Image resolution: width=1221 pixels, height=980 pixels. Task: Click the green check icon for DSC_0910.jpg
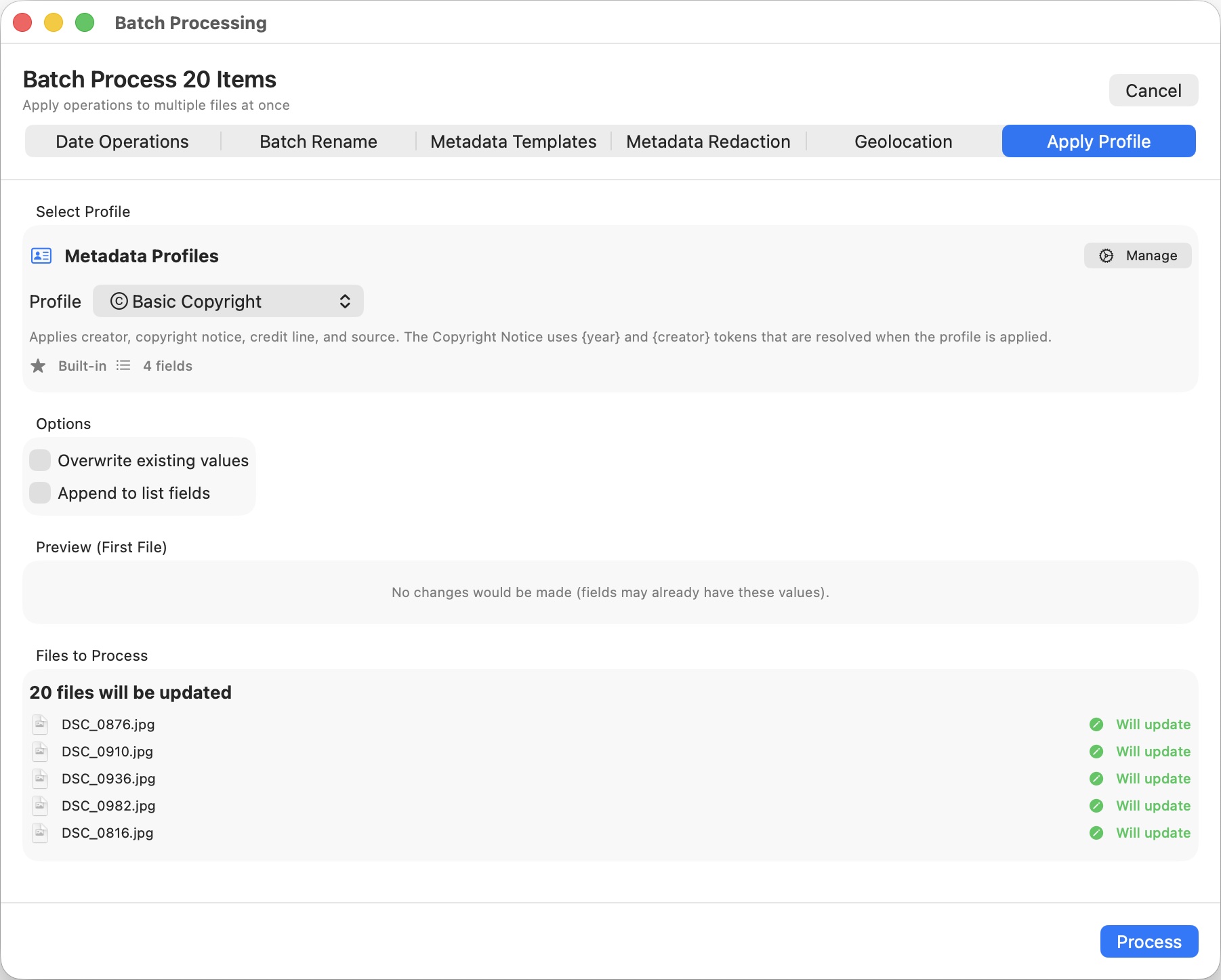click(1098, 752)
